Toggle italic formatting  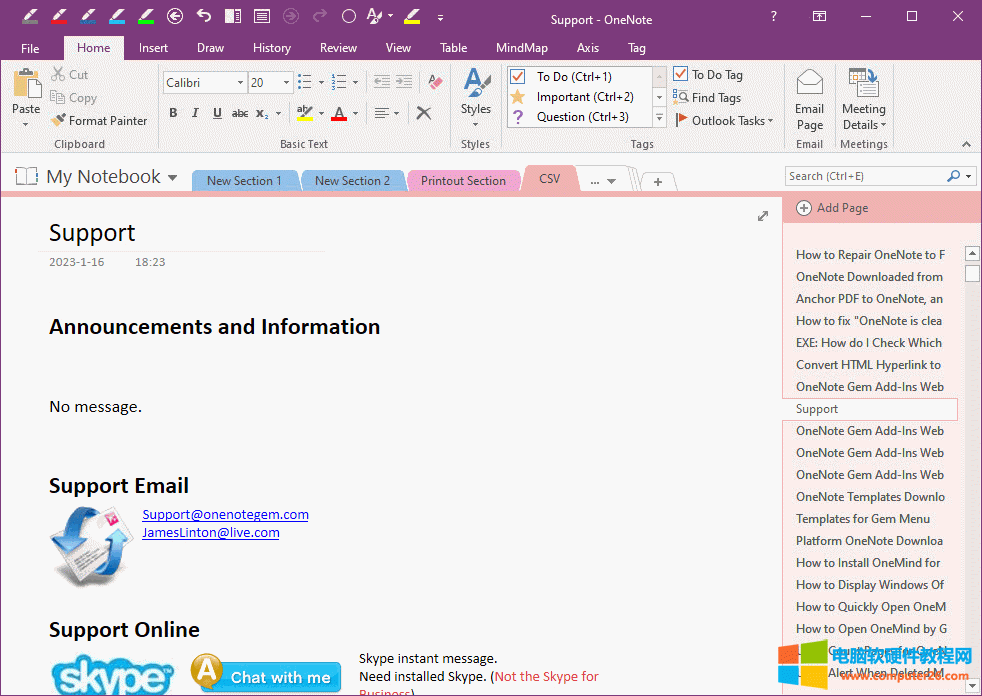pos(194,114)
